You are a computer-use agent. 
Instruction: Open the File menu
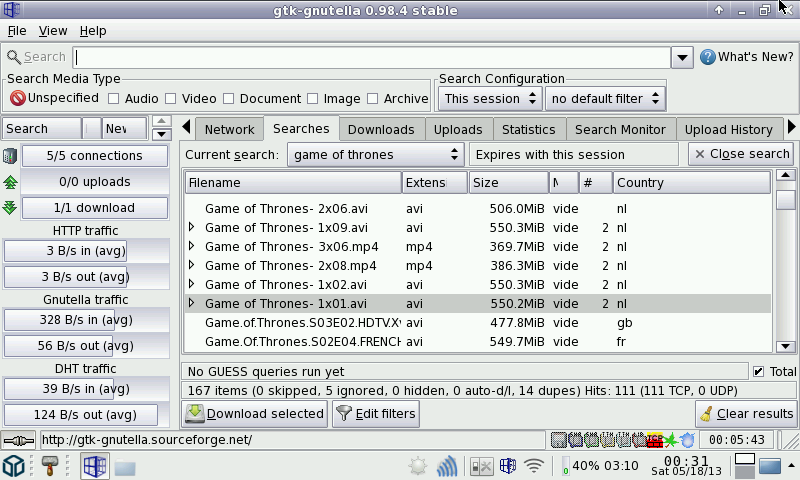tap(17, 31)
